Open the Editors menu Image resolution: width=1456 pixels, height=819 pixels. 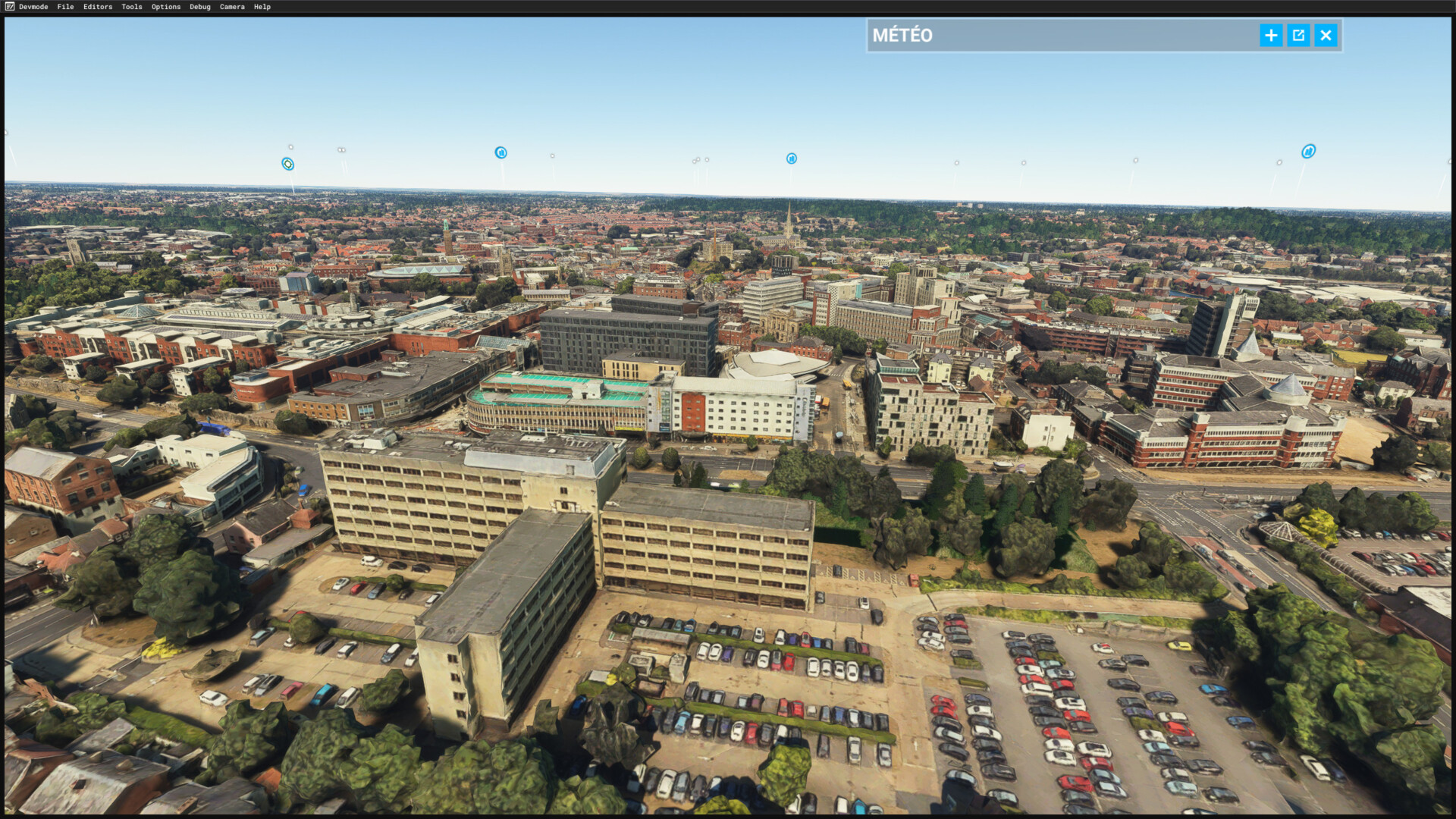[x=97, y=7]
